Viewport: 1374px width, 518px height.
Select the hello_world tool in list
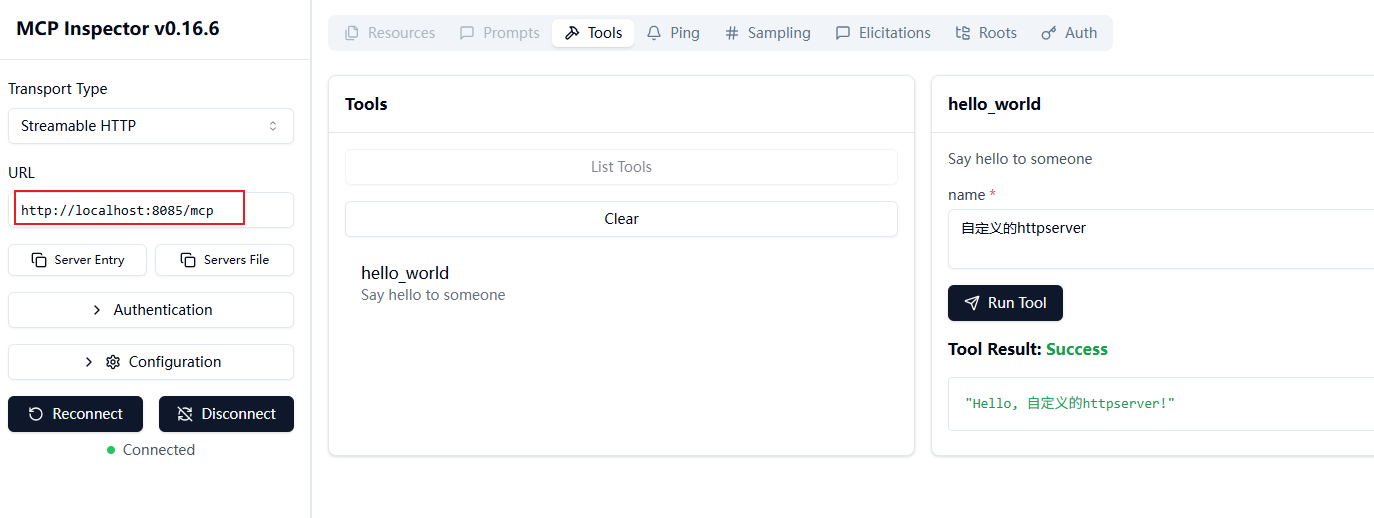click(x=405, y=273)
